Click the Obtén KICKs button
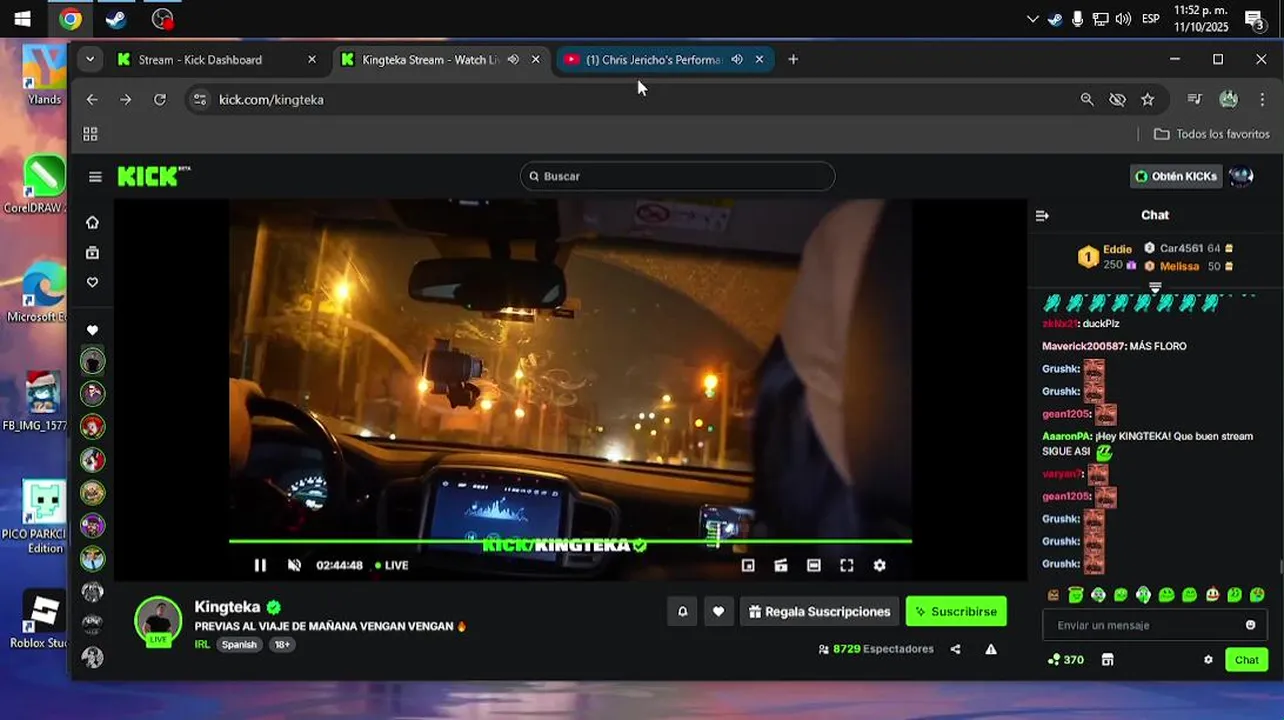 (x=1176, y=176)
